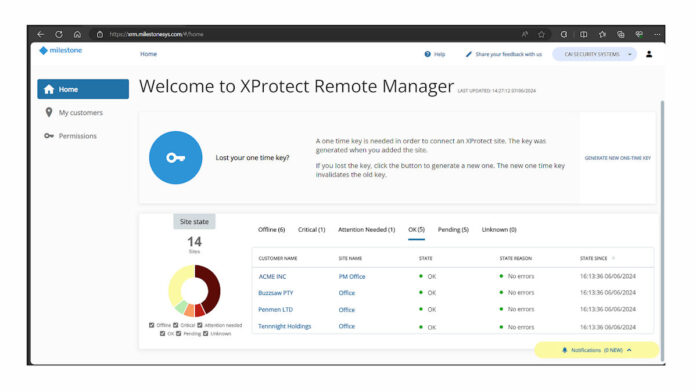Open the CAI Security Systems account dropdown

594,54
